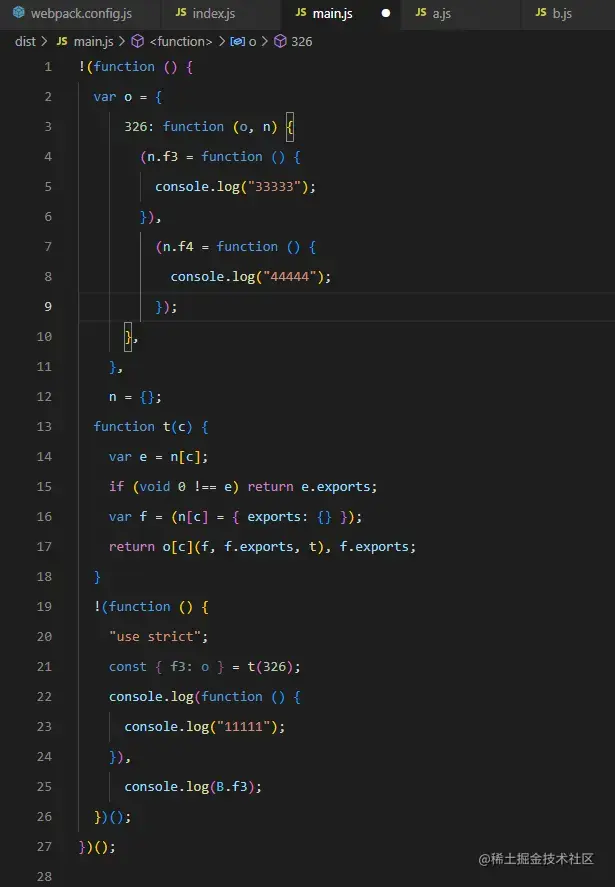The width and height of the screenshot is (615, 887).
Task: Expand breadcrumb chevron after dist
Action: (44, 41)
